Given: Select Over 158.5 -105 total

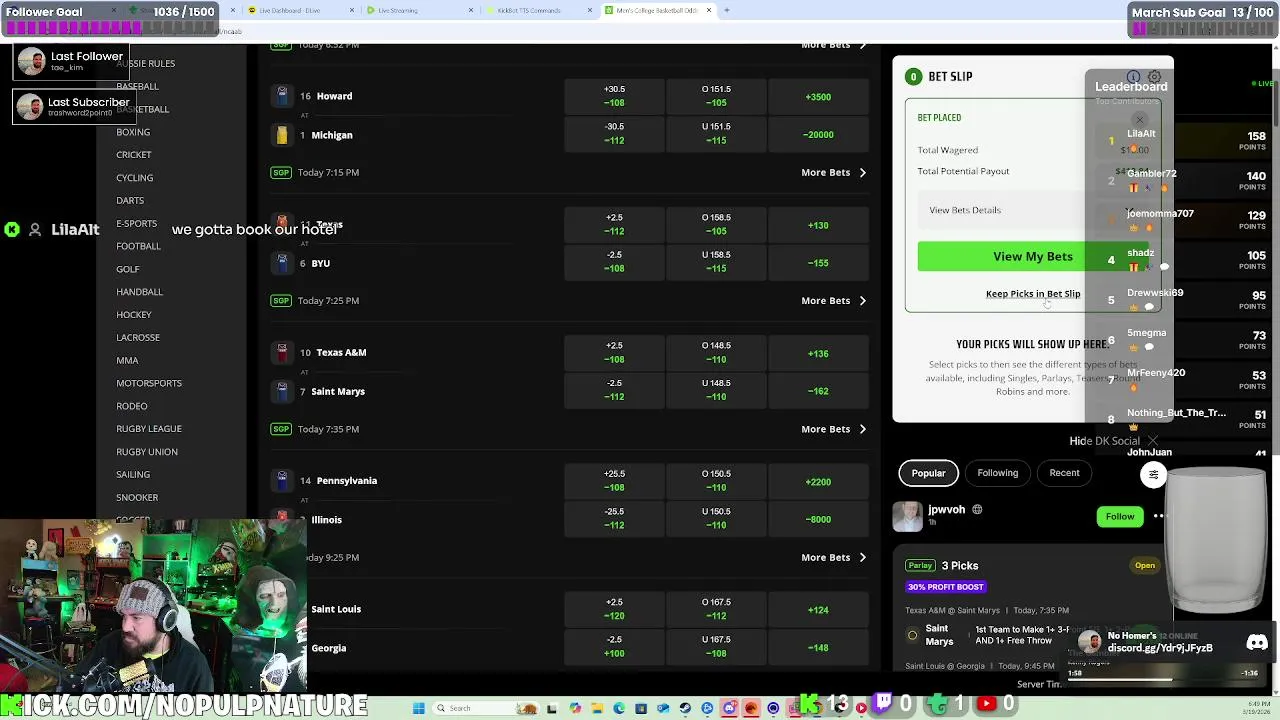Looking at the screenshot, I should [716, 224].
